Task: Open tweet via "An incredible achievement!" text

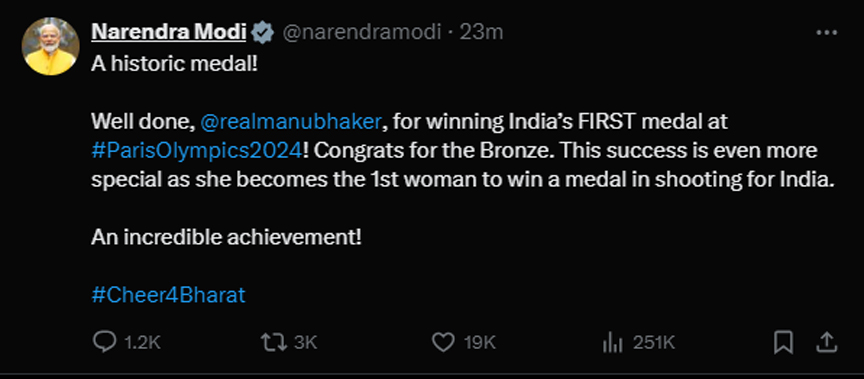Action: tap(226, 237)
